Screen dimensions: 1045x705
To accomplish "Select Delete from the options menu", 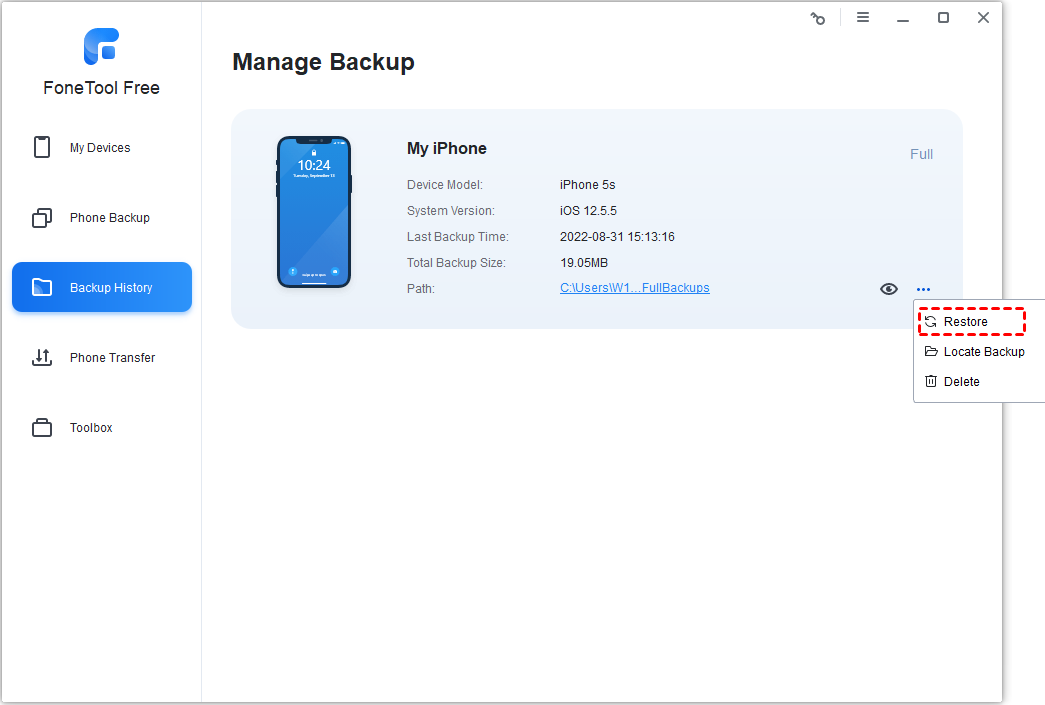I will pos(952,381).
